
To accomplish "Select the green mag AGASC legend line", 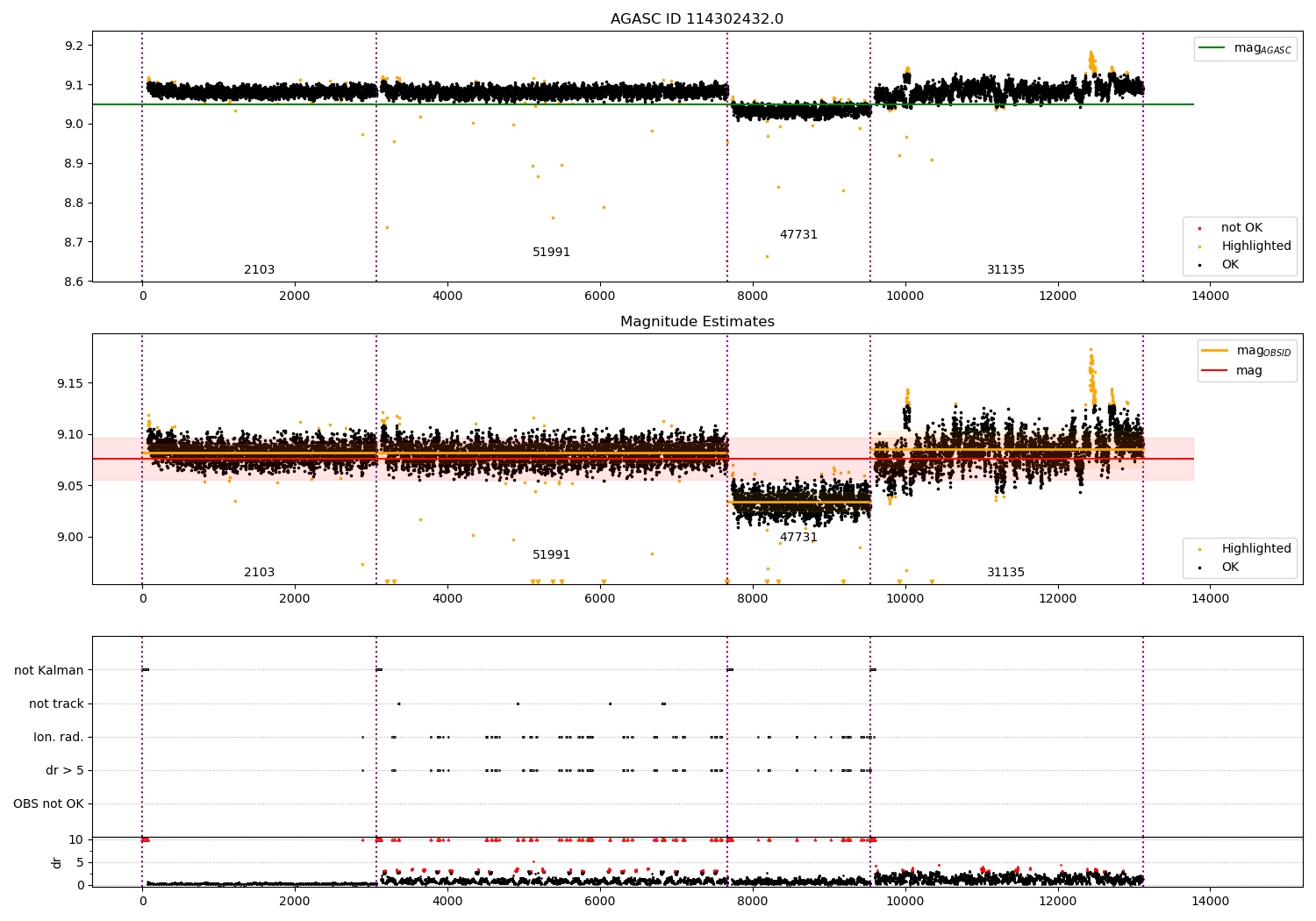I will pyautogui.click(x=1212, y=48).
